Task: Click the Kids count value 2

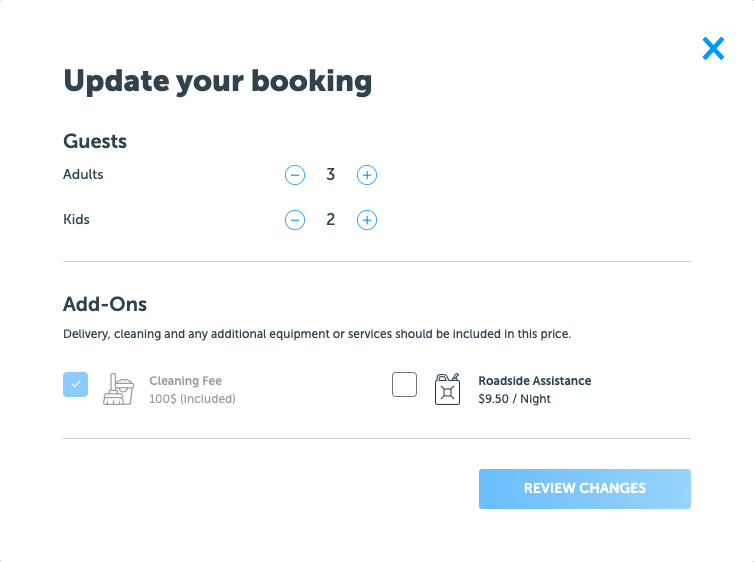Action: click(330, 220)
